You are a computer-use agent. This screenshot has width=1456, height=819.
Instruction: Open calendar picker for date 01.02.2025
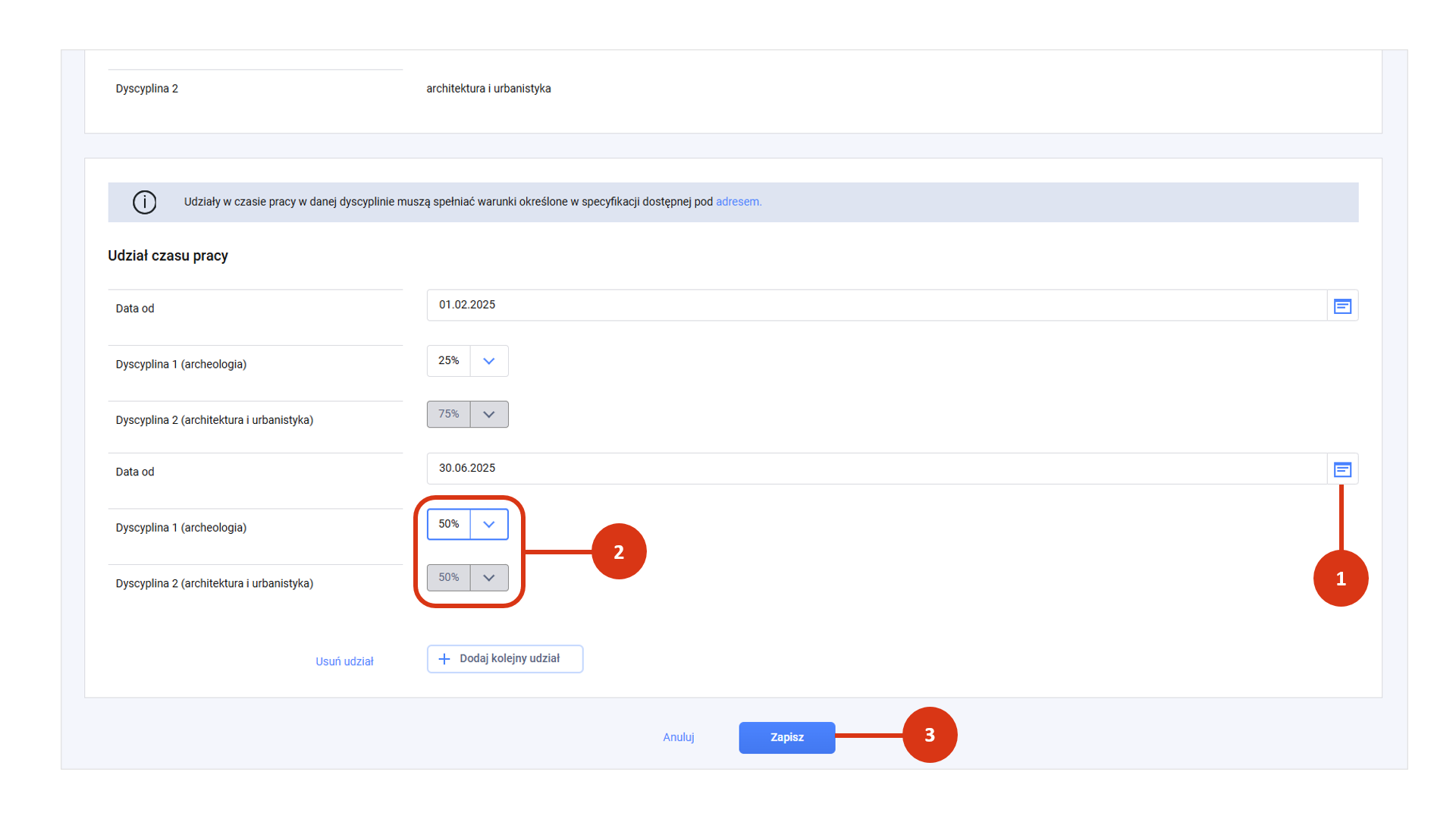pyautogui.click(x=1342, y=306)
